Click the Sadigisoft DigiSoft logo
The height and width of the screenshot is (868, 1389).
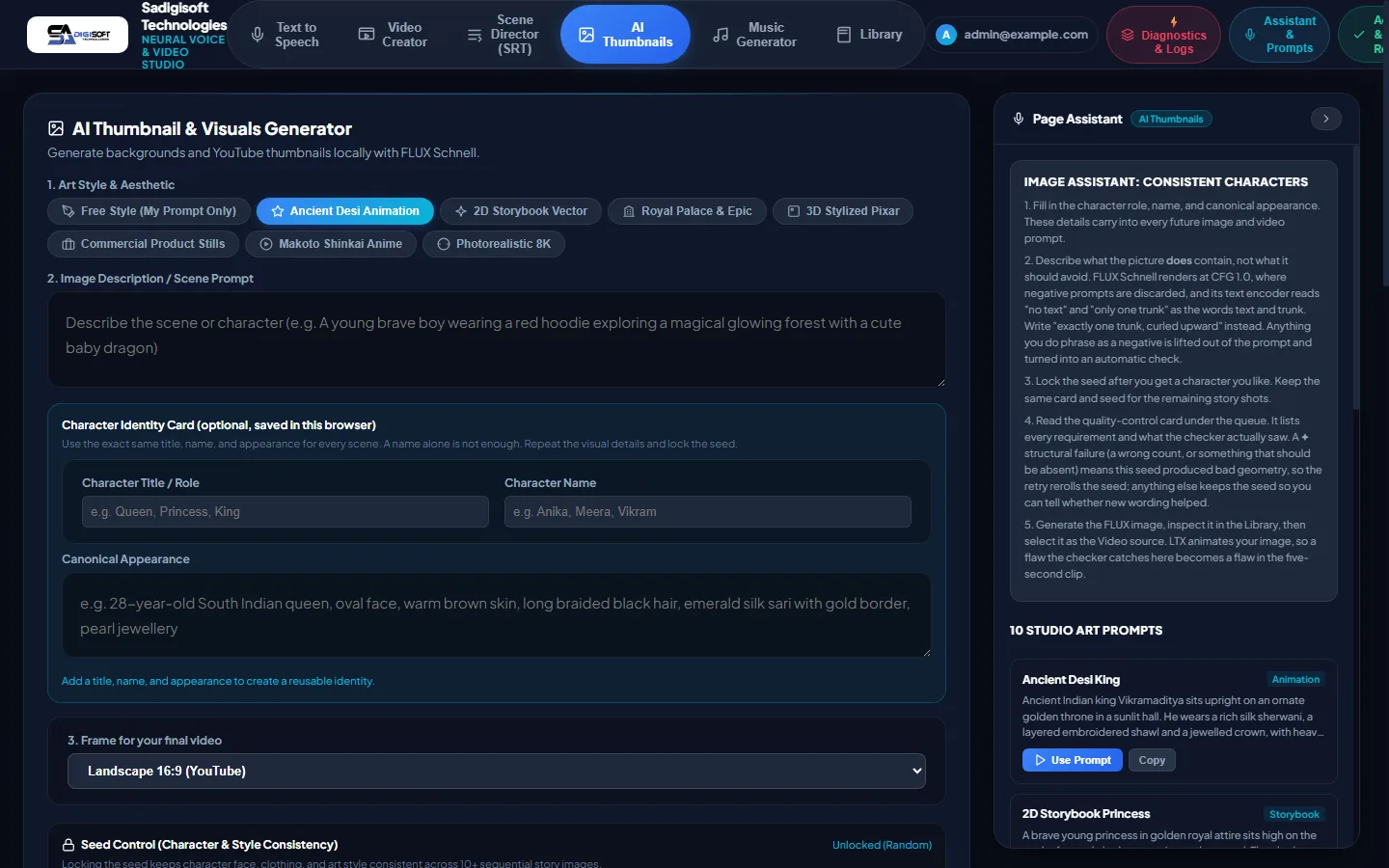tap(77, 35)
